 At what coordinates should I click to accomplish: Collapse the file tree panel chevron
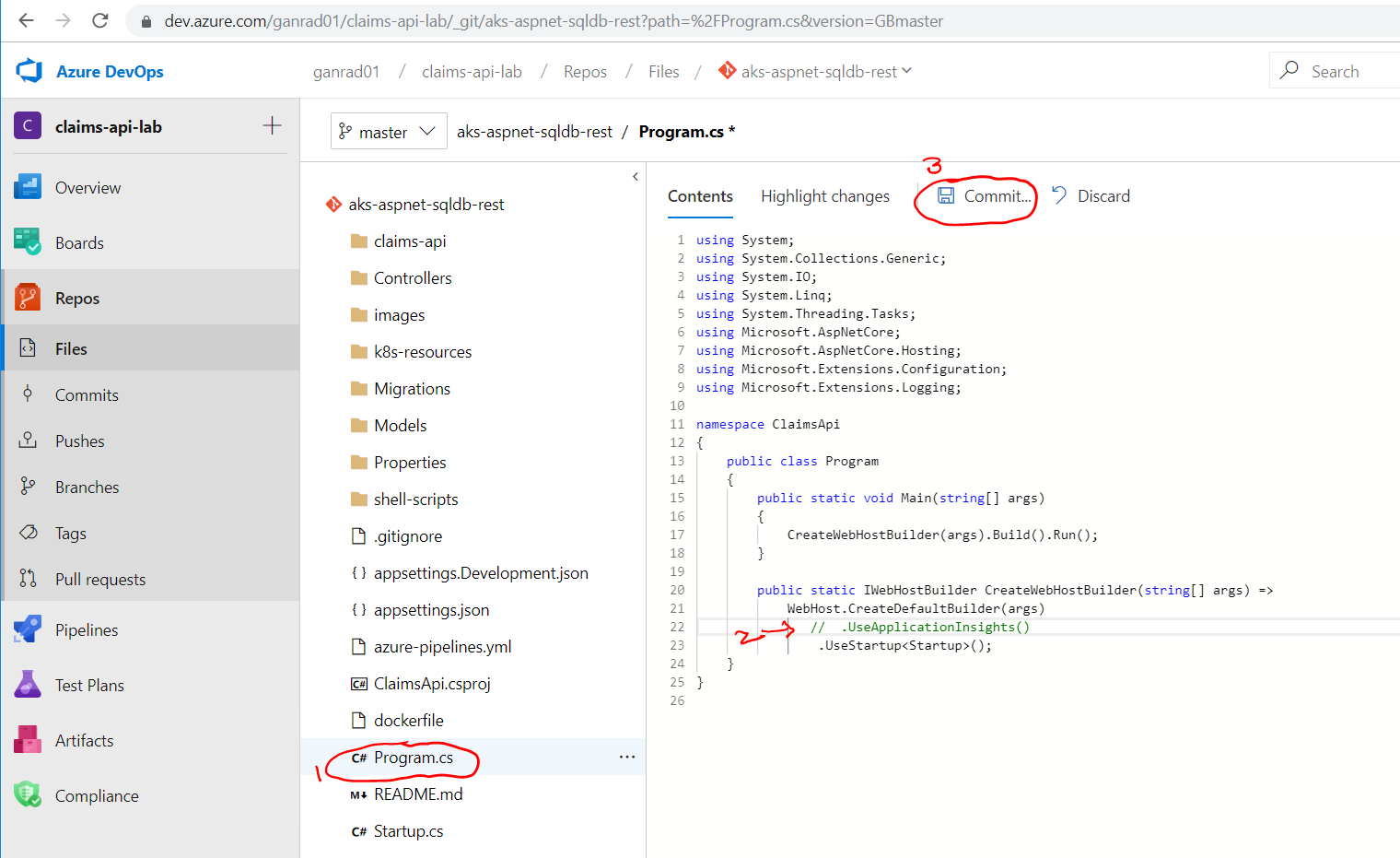(636, 176)
